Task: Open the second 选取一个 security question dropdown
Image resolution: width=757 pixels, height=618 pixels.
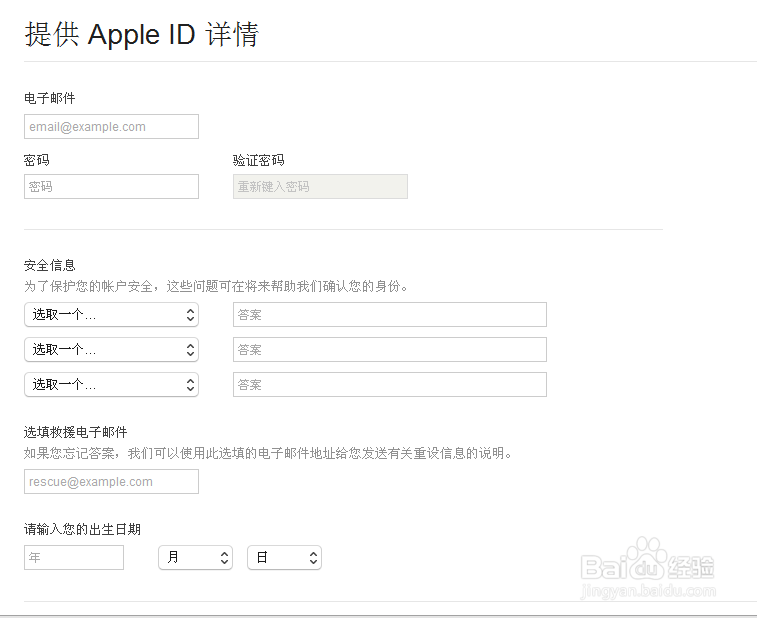Action: coord(111,350)
